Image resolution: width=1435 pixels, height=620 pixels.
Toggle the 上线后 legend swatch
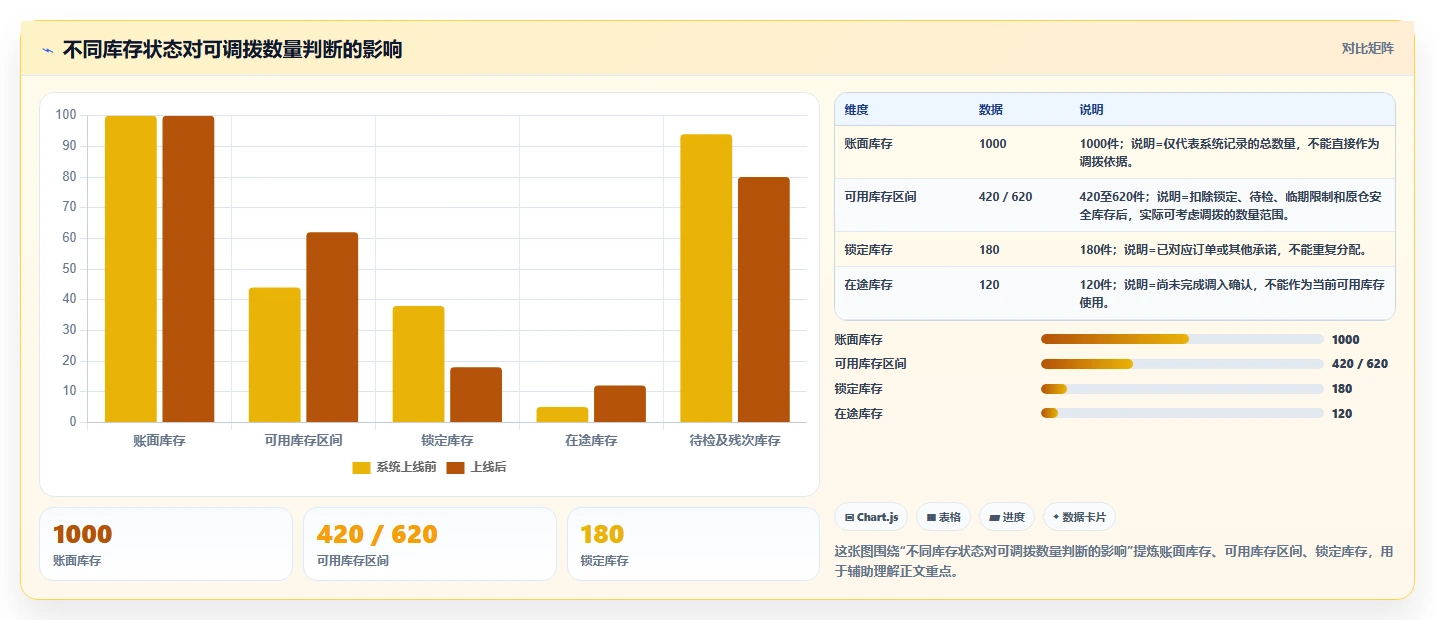tap(456, 468)
